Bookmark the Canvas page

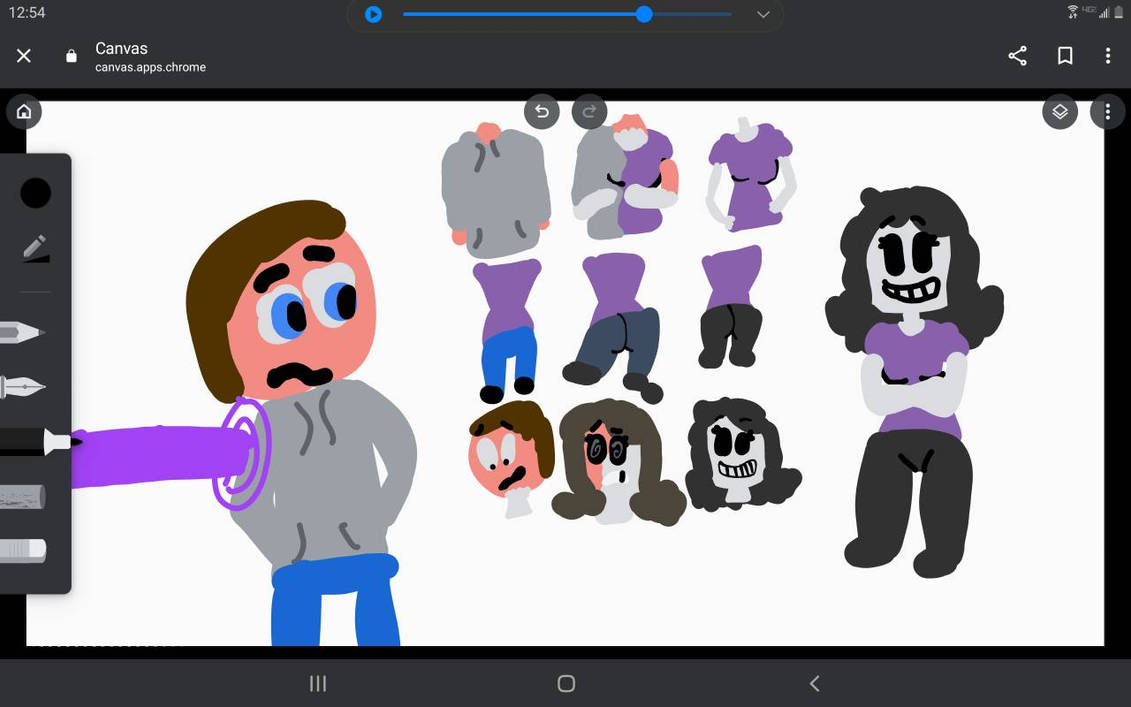[x=1065, y=56]
